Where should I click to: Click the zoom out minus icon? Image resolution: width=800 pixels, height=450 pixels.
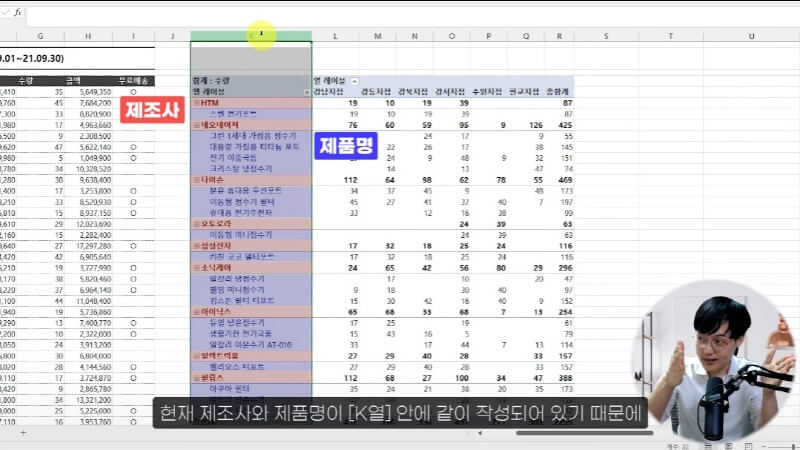point(764,446)
